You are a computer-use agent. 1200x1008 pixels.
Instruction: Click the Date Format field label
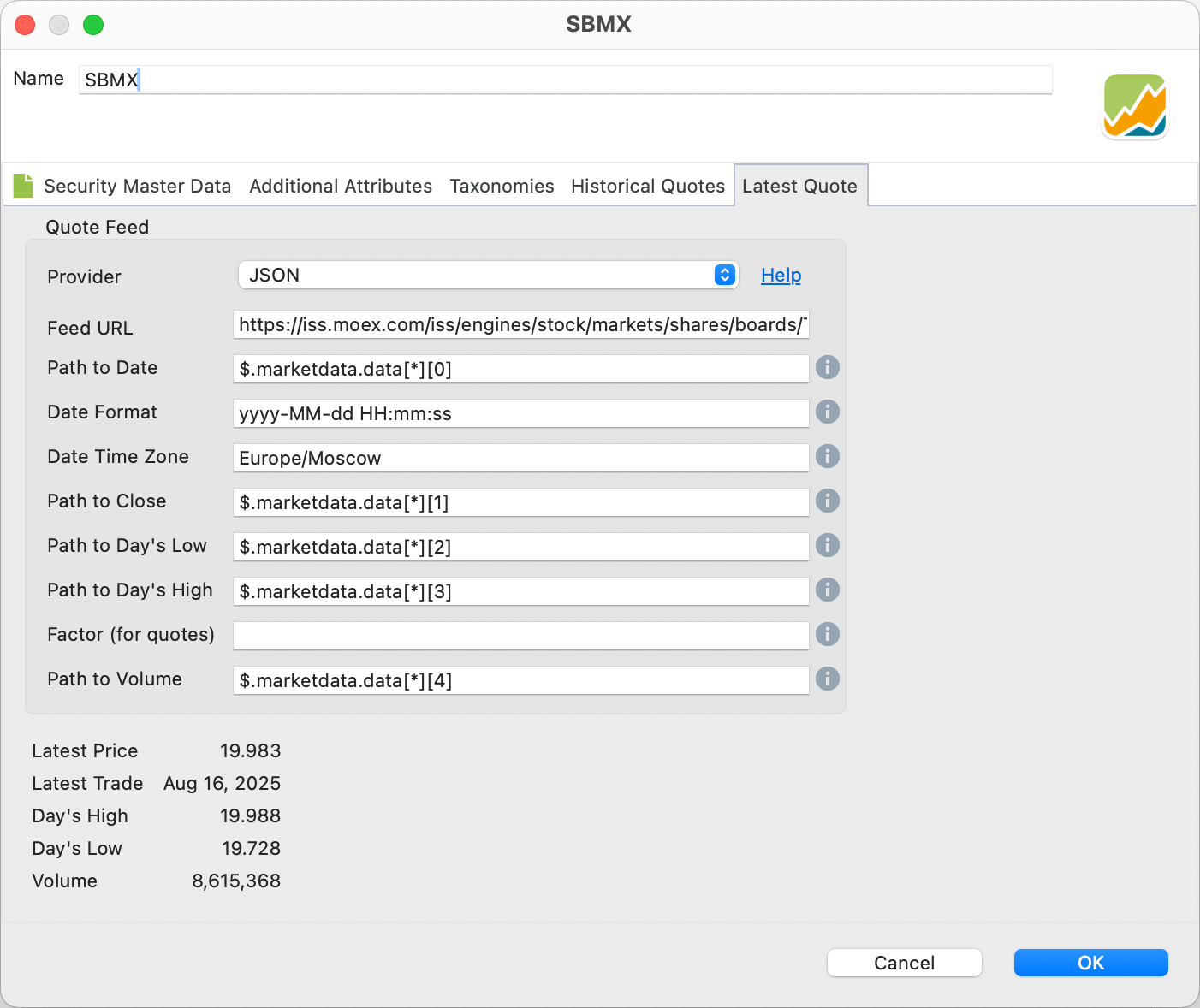103,412
